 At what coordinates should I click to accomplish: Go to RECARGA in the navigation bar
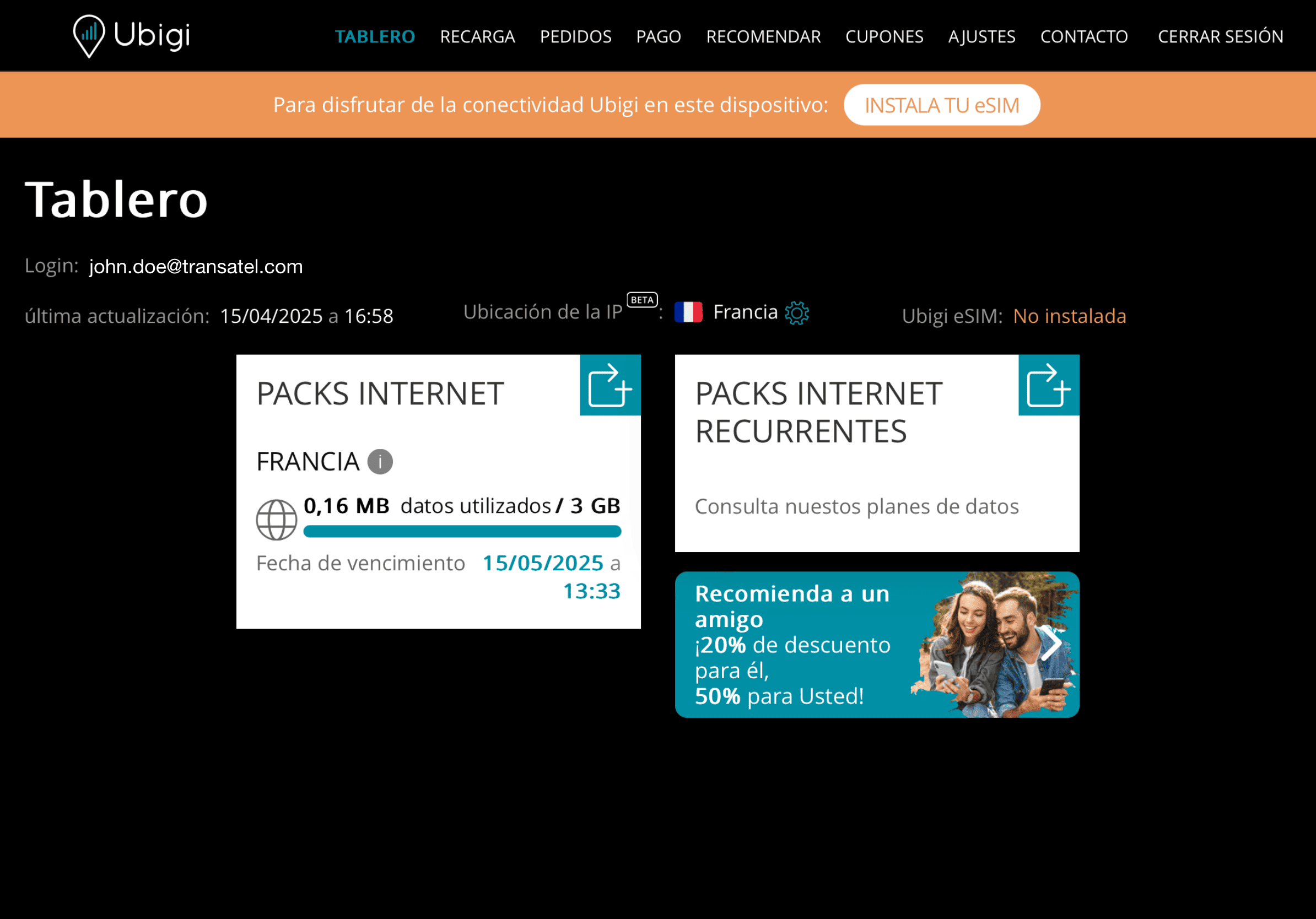[x=477, y=37]
